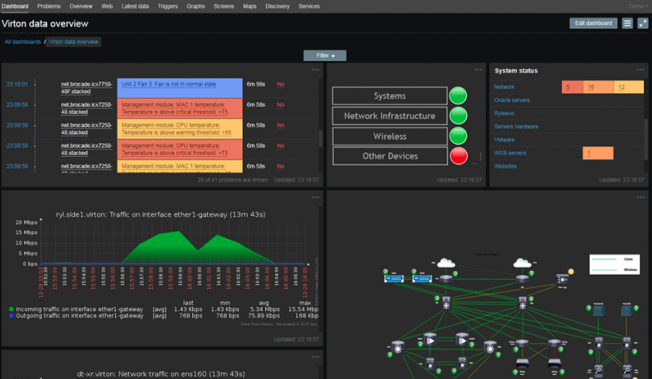
Task: Open System status widget three-dot menu
Action: [640, 70]
